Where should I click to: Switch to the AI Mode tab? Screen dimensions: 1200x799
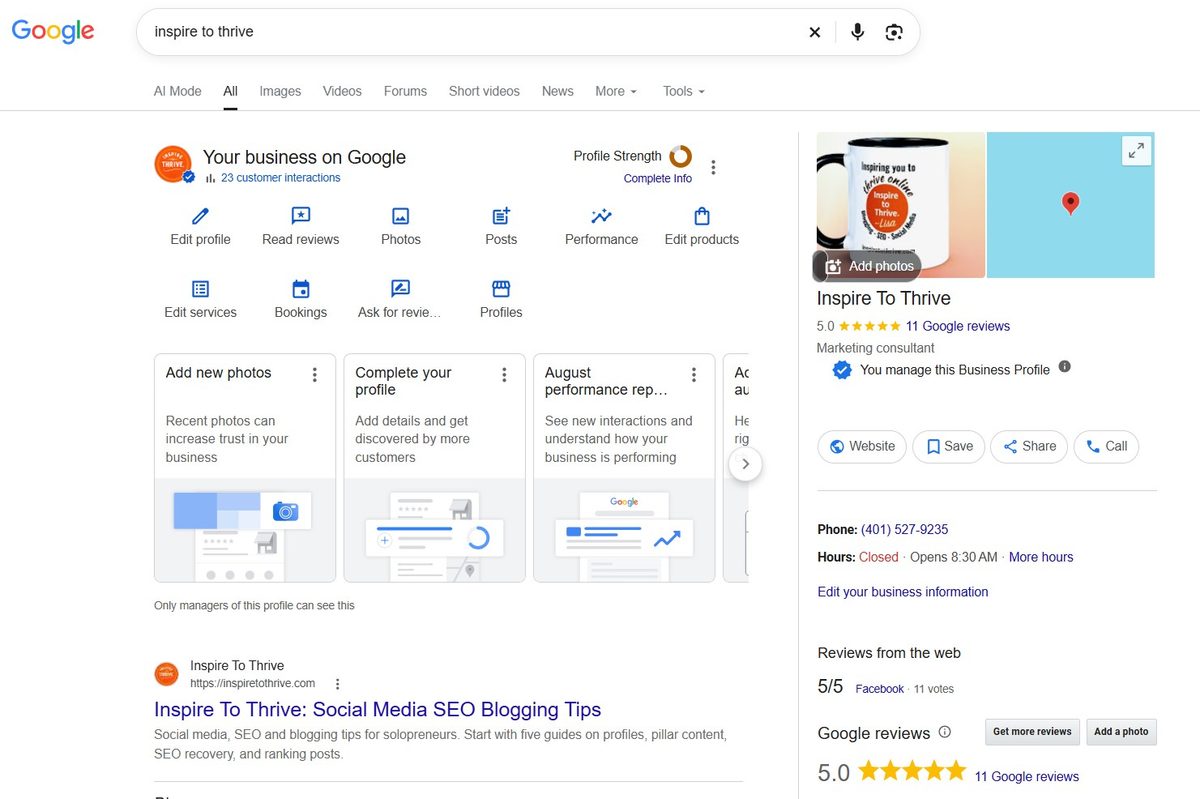(x=178, y=91)
